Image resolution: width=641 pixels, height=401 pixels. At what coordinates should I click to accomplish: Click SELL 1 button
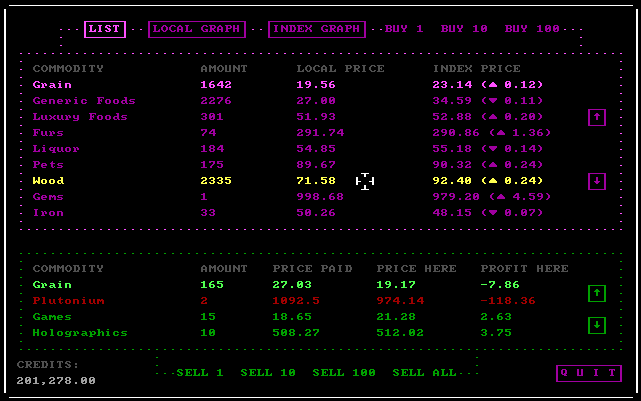pyautogui.click(x=200, y=373)
